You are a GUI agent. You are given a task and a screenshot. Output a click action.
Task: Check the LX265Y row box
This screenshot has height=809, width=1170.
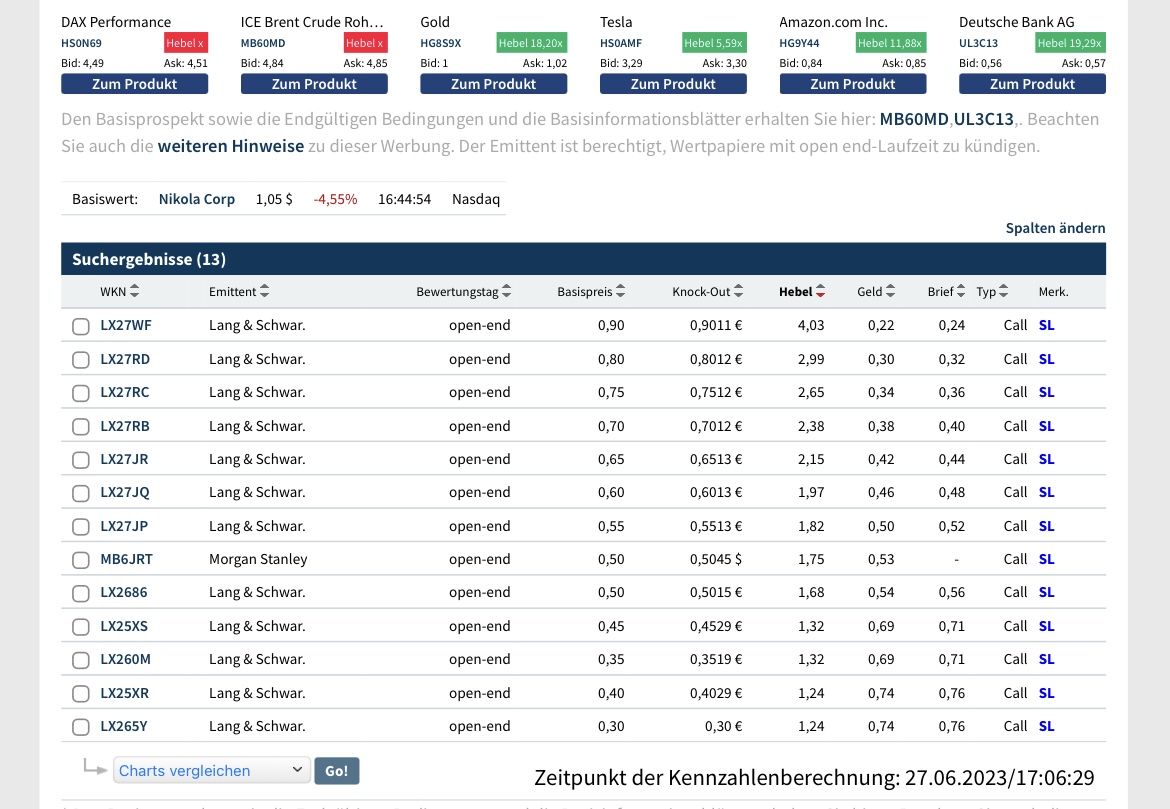tap(81, 727)
